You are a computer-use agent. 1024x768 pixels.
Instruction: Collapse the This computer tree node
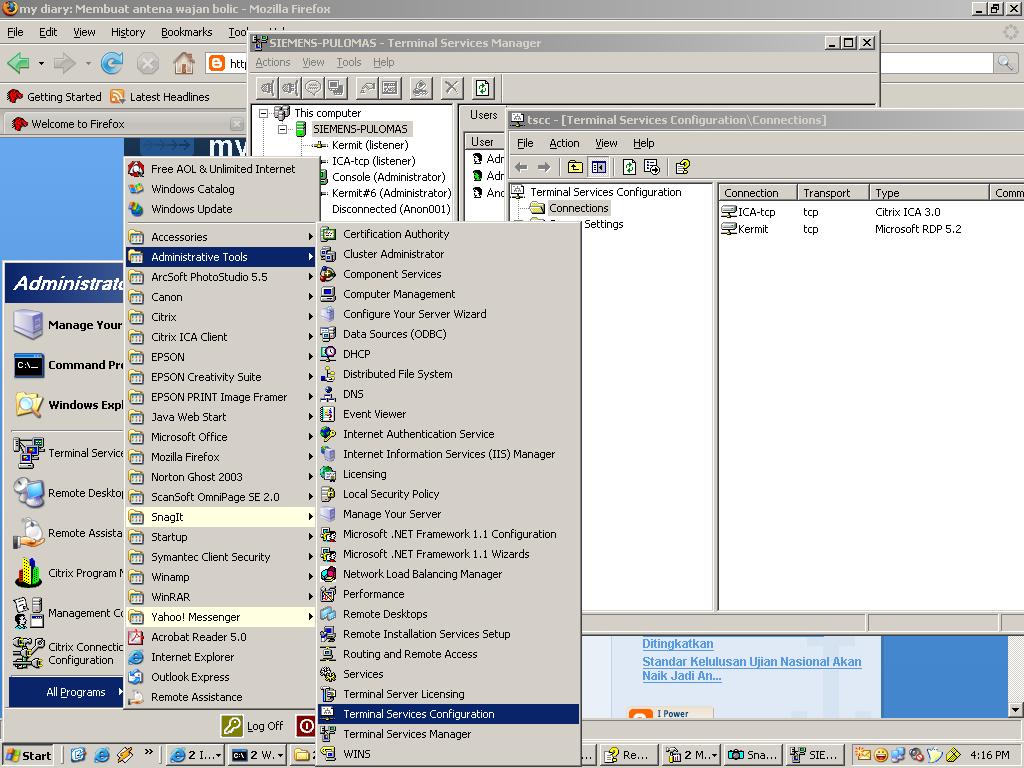pos(264,113)
